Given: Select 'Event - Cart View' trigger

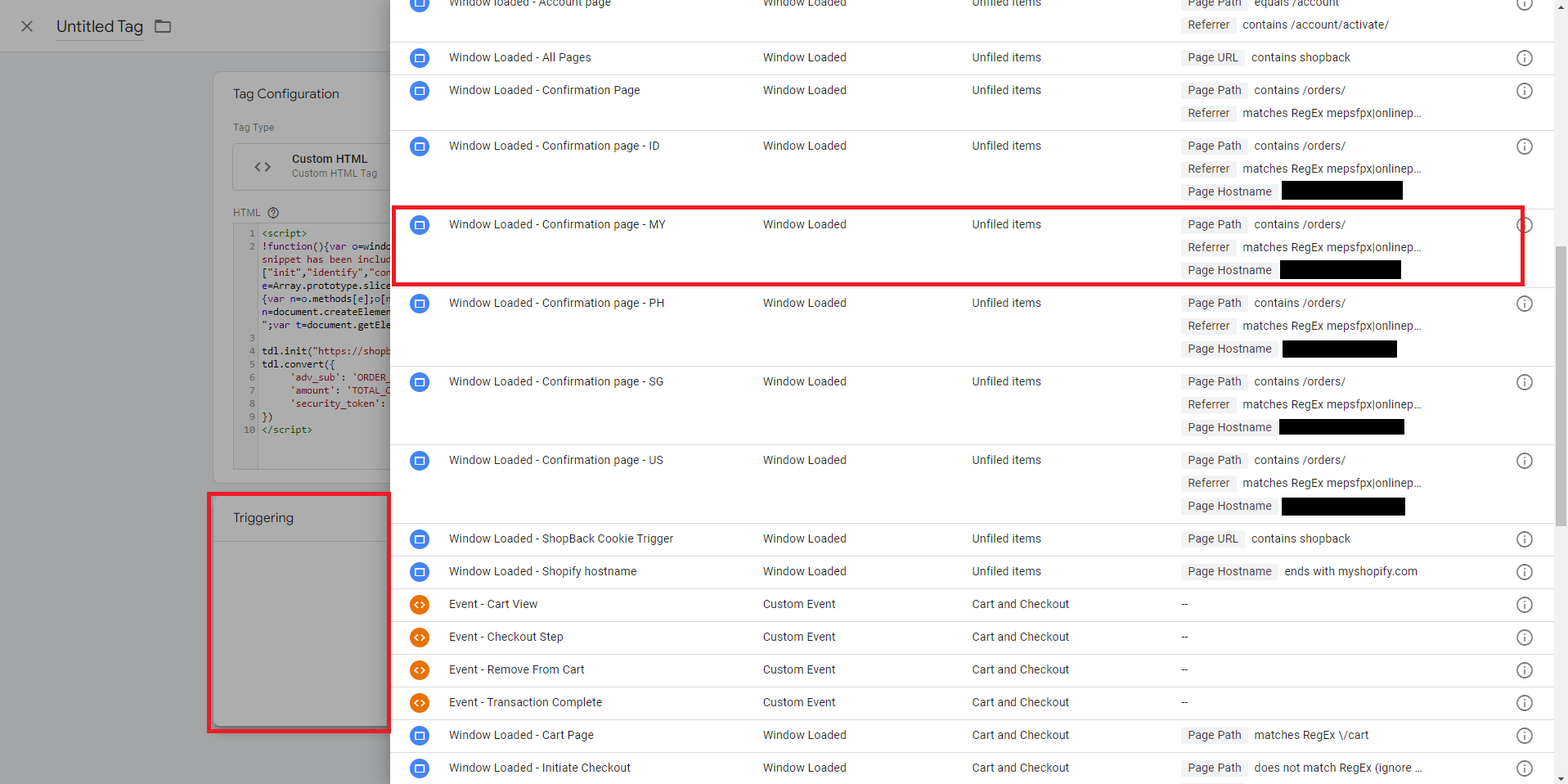Looking at the screenshot, I should pos(972,605).
